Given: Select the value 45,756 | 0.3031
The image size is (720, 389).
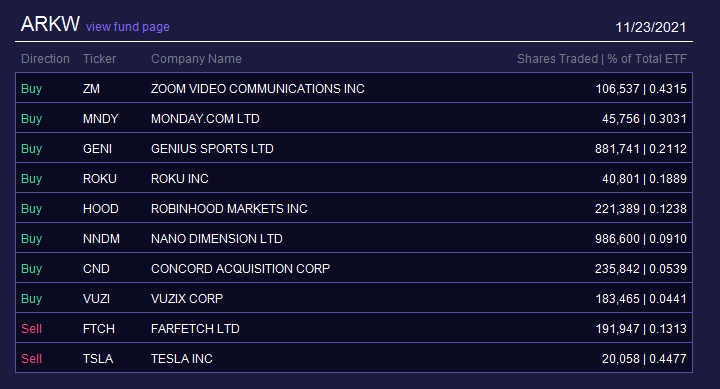Looking at the screenshot, I should click(644, 119).
